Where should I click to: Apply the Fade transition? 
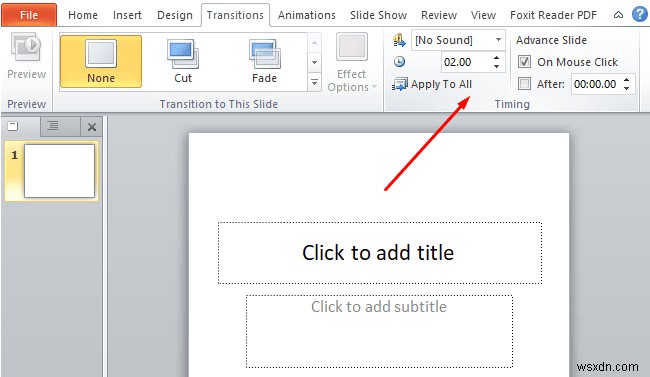[264, 61]
